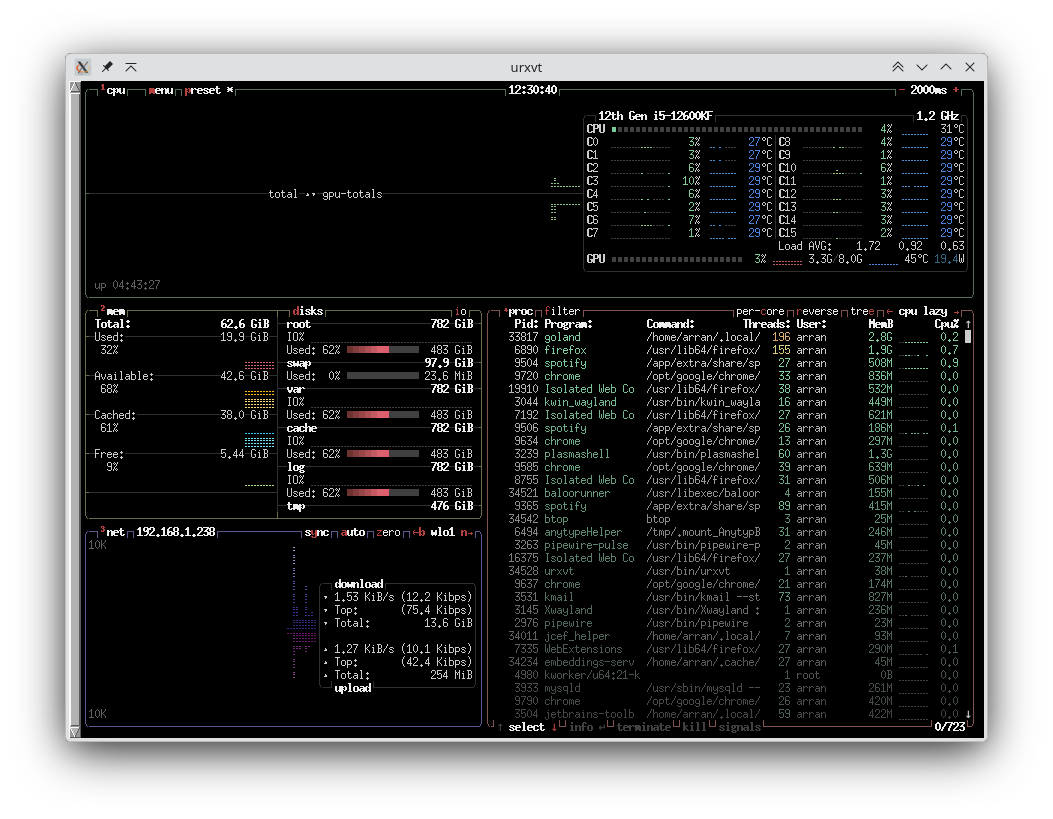Toggle keep-above for the urxvt window

pos(131,67)
